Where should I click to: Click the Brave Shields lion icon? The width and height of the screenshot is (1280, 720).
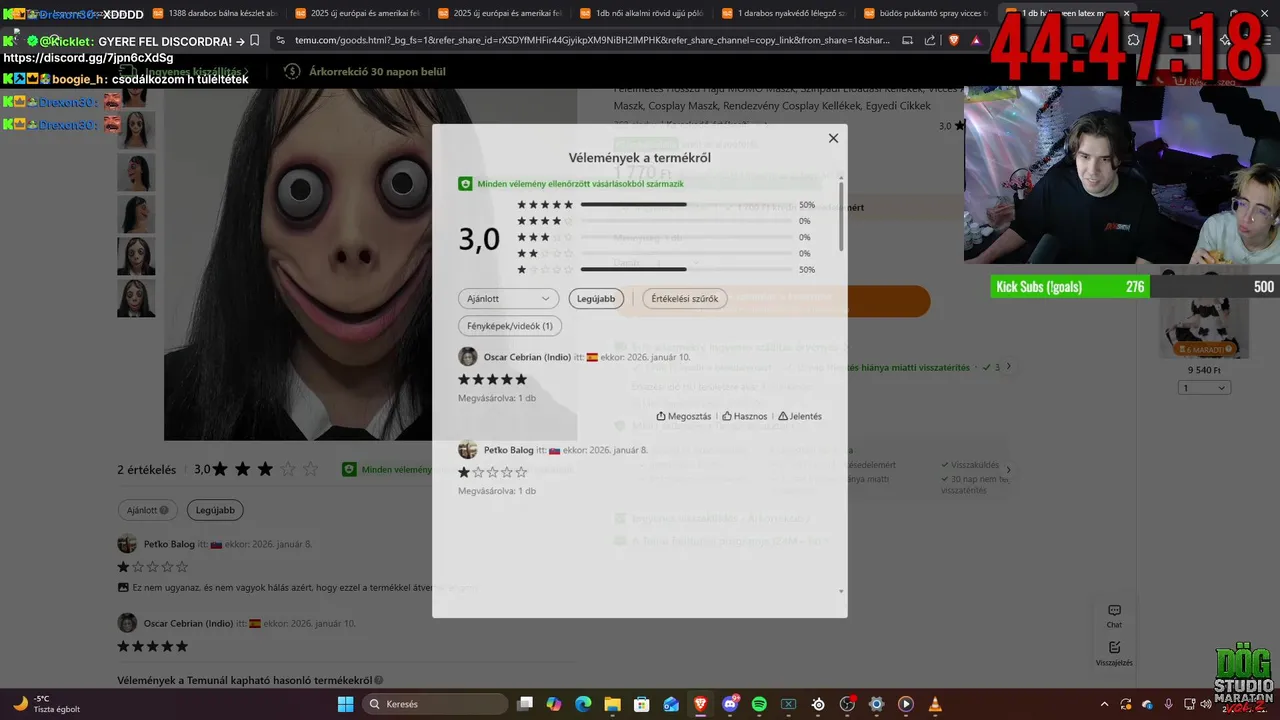click(x=953, y=40)
